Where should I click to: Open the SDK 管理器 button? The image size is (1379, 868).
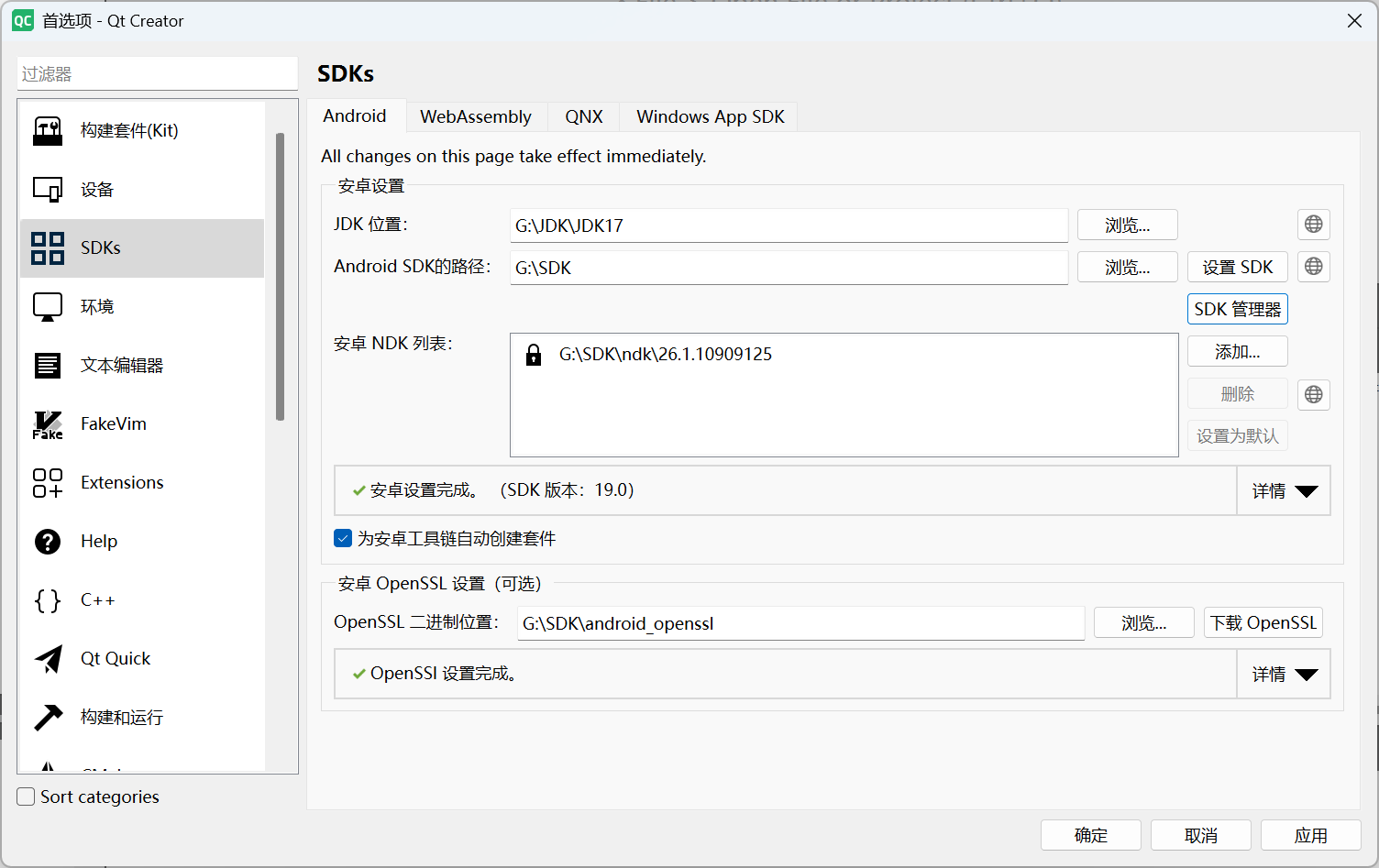(x=1238, y=309)
